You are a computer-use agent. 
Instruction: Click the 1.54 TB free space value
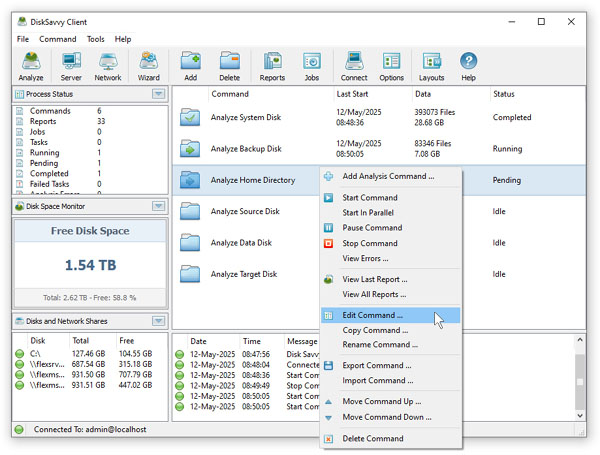point(90,265)
